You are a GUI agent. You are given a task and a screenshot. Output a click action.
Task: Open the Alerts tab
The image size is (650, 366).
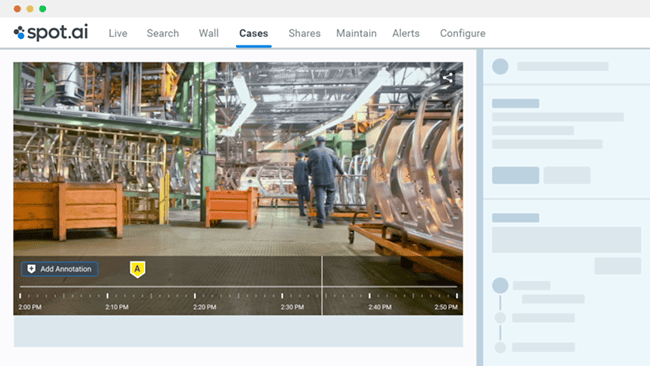[x=406, y=33]
